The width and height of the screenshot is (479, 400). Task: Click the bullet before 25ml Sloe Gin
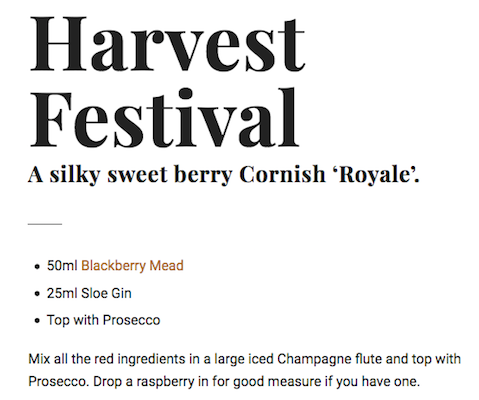pos(37,294)
